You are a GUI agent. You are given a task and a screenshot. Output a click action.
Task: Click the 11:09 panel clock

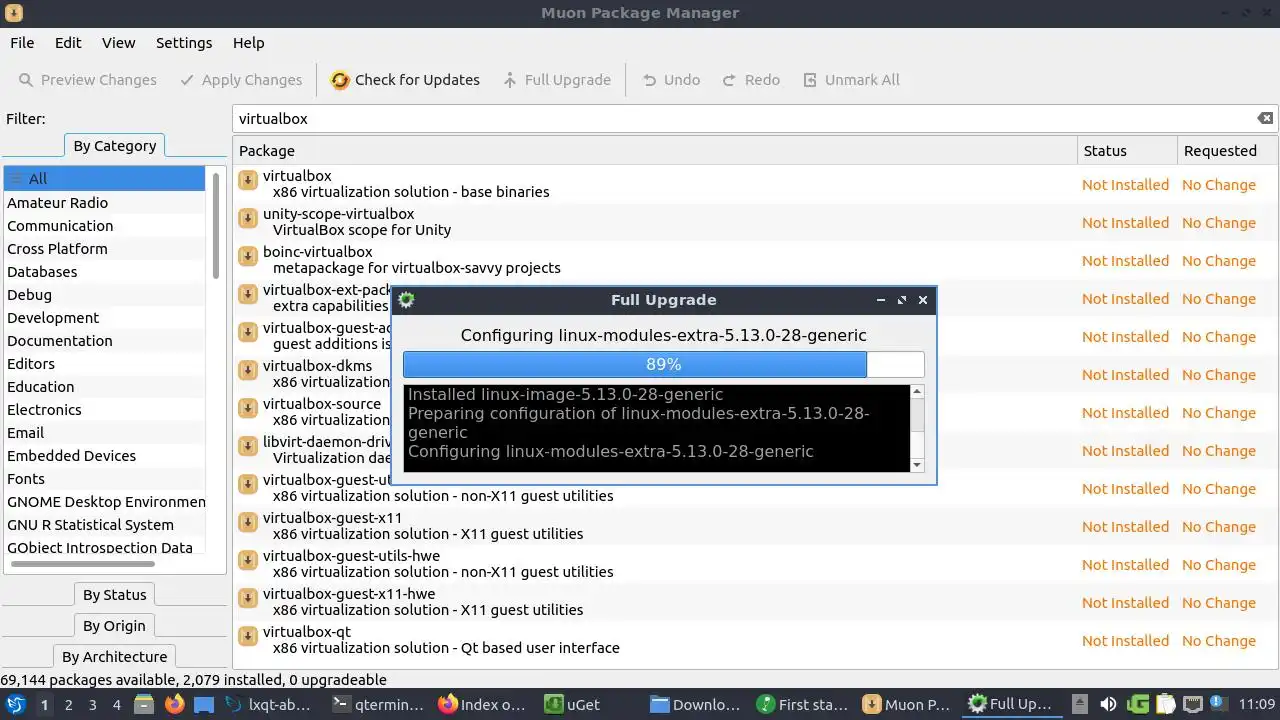(1257, 705)
